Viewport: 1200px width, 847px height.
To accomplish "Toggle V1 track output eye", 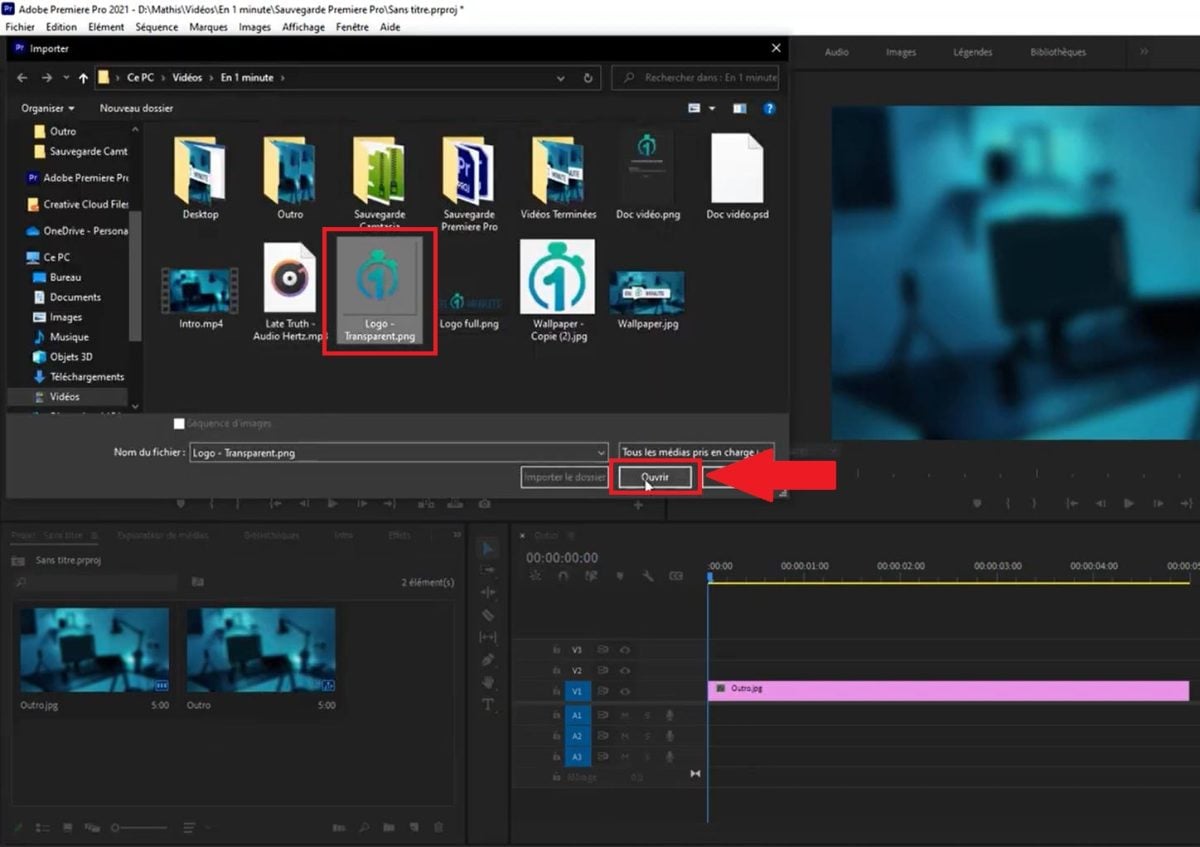I will click(624, 691).
